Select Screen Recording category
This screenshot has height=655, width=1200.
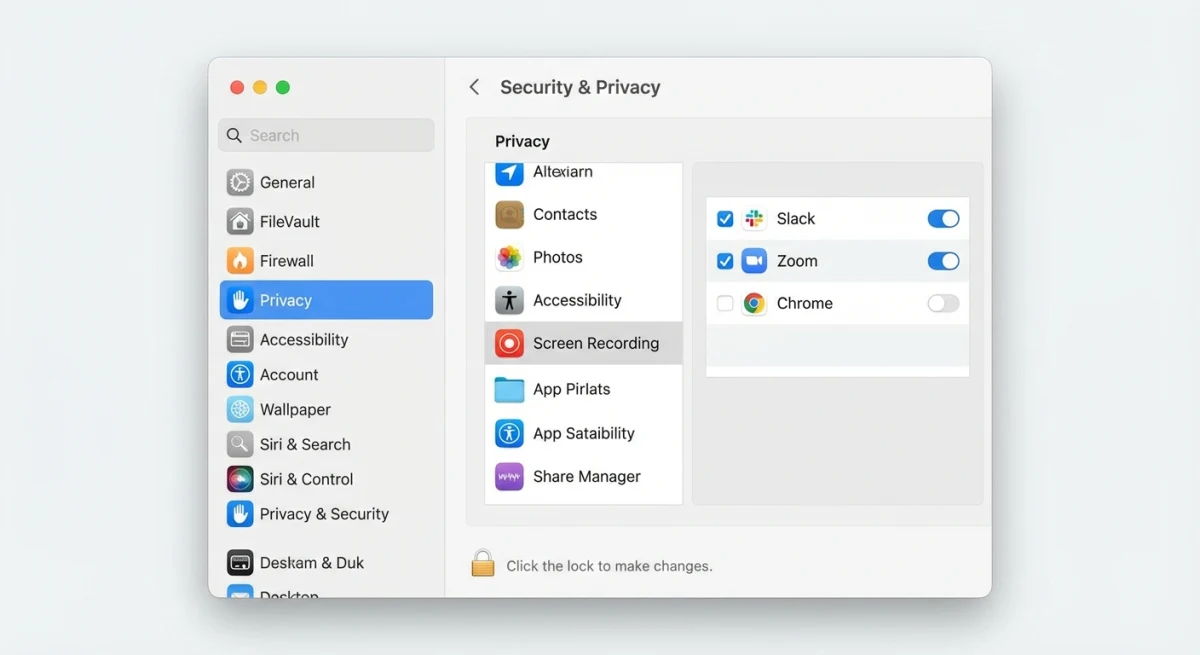(584, 343)
